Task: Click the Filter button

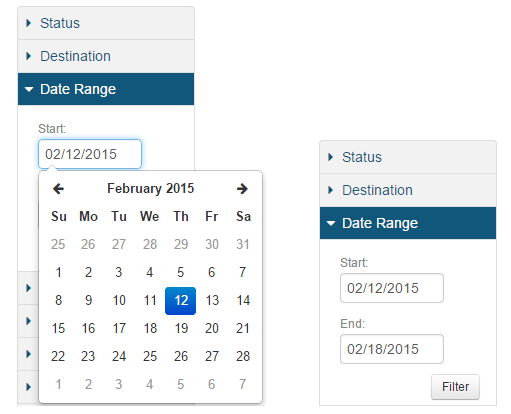Action: point(455,387)
